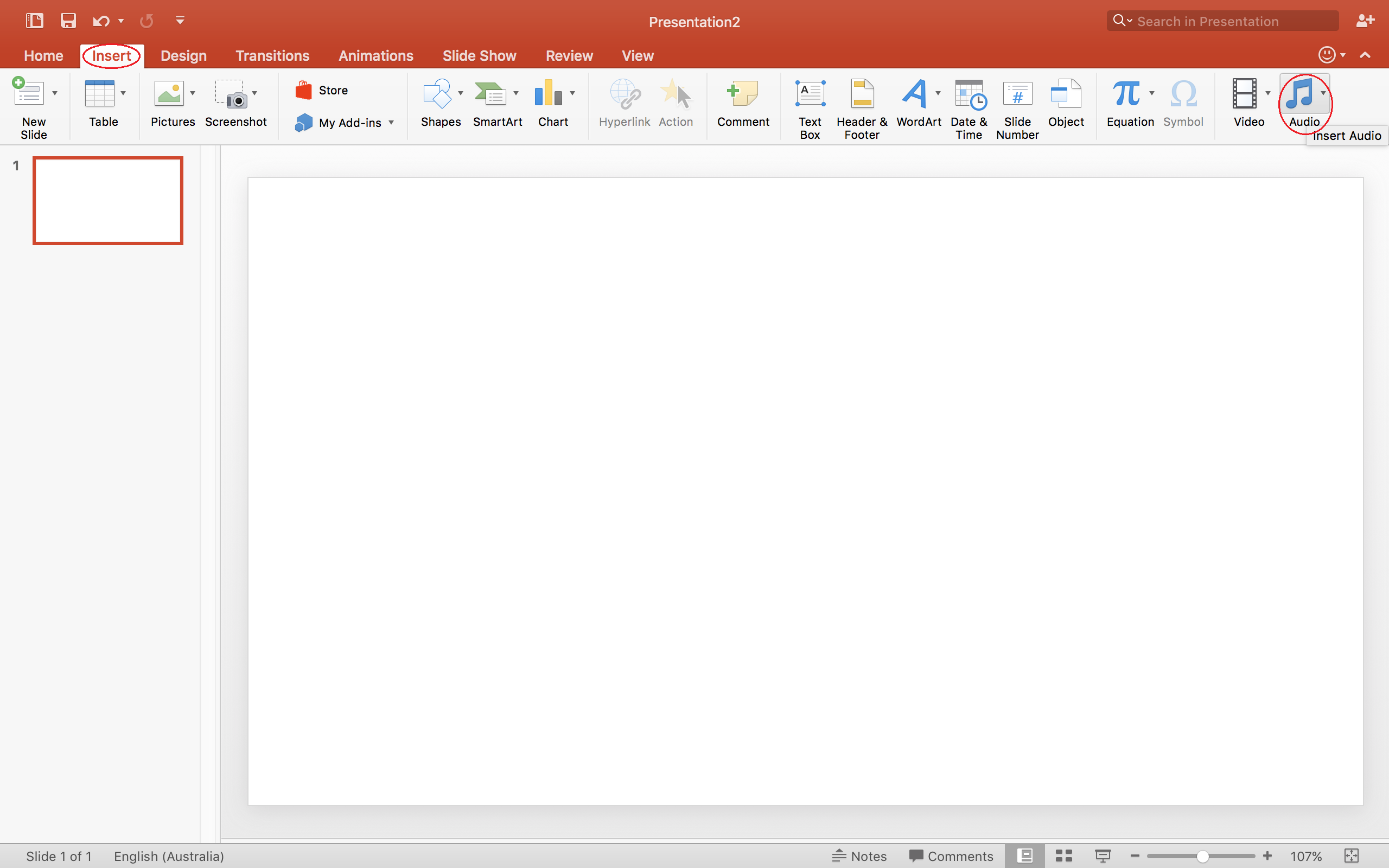Customize Quick Access Toolbar dropdown
The height and width of the screenshot is (868, 1389).
coord(180,21)
